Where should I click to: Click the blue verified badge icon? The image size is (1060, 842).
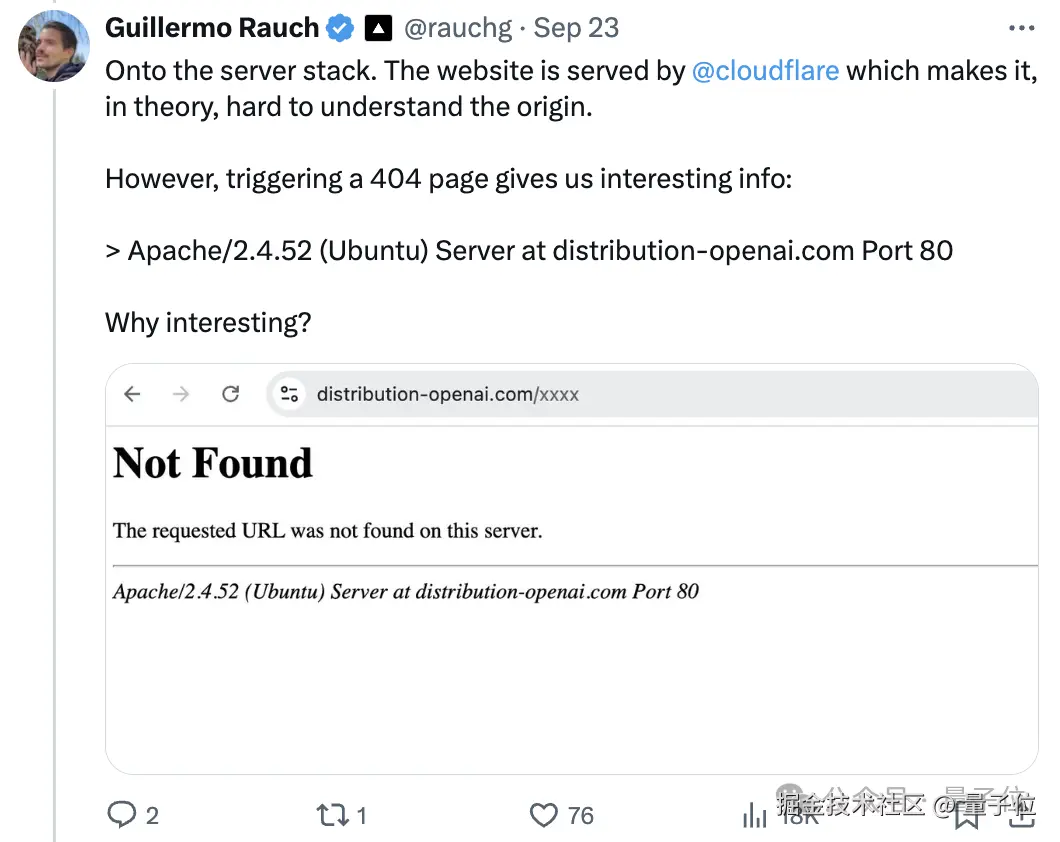point(339,28)
